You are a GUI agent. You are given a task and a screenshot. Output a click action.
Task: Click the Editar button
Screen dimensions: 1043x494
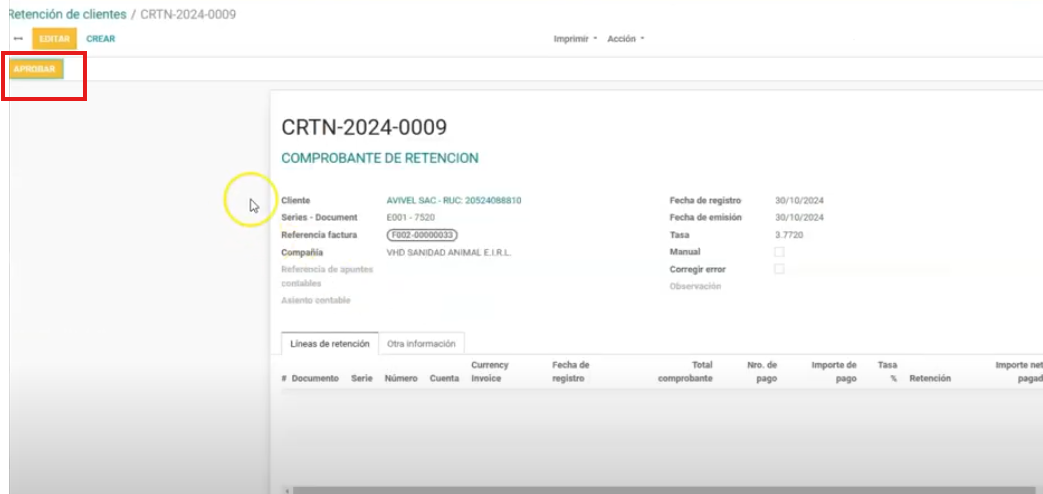pos(54,39)
